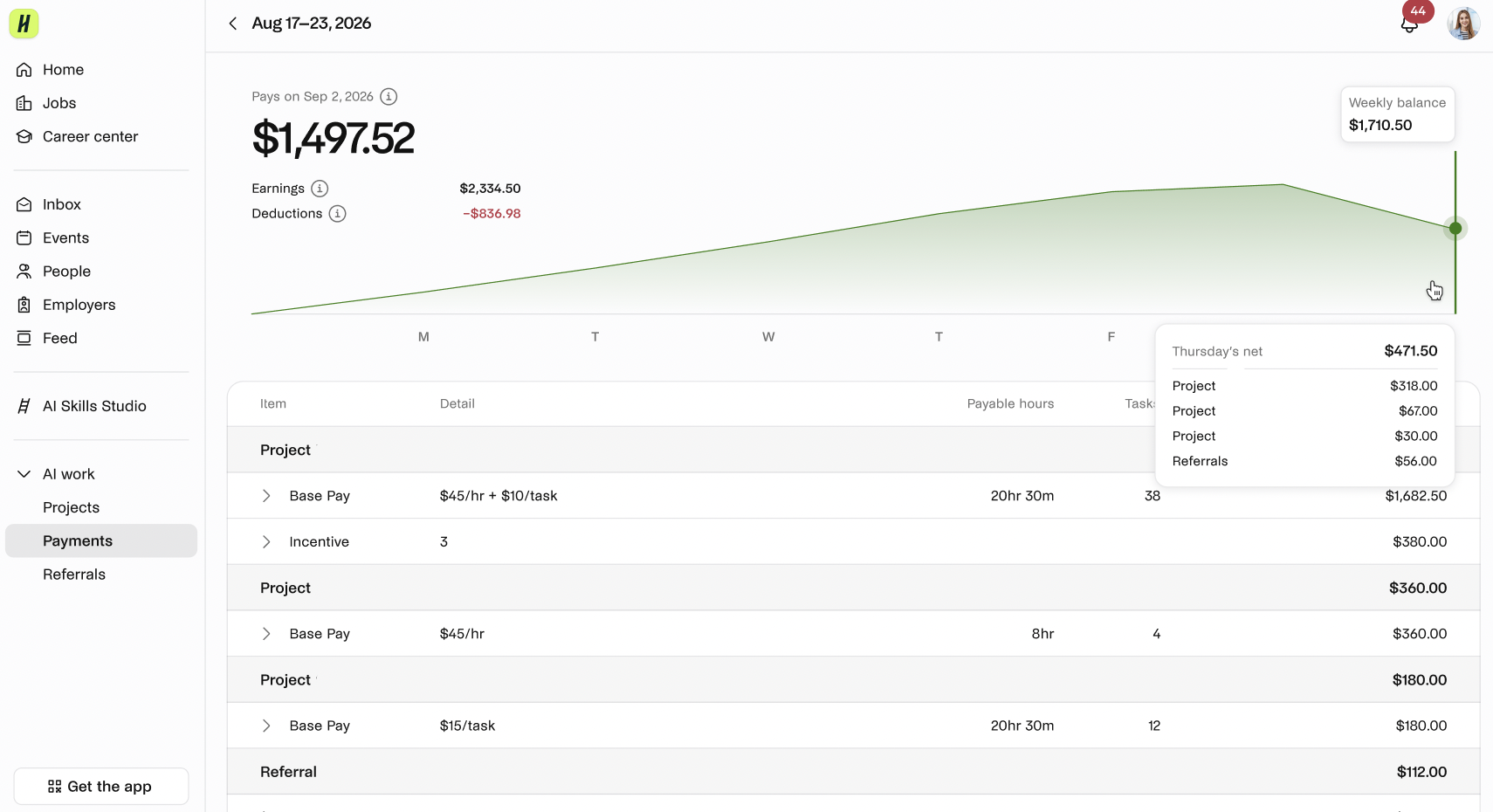Click the Get the app button
The image size is (1493, 812).
[101, 787]
